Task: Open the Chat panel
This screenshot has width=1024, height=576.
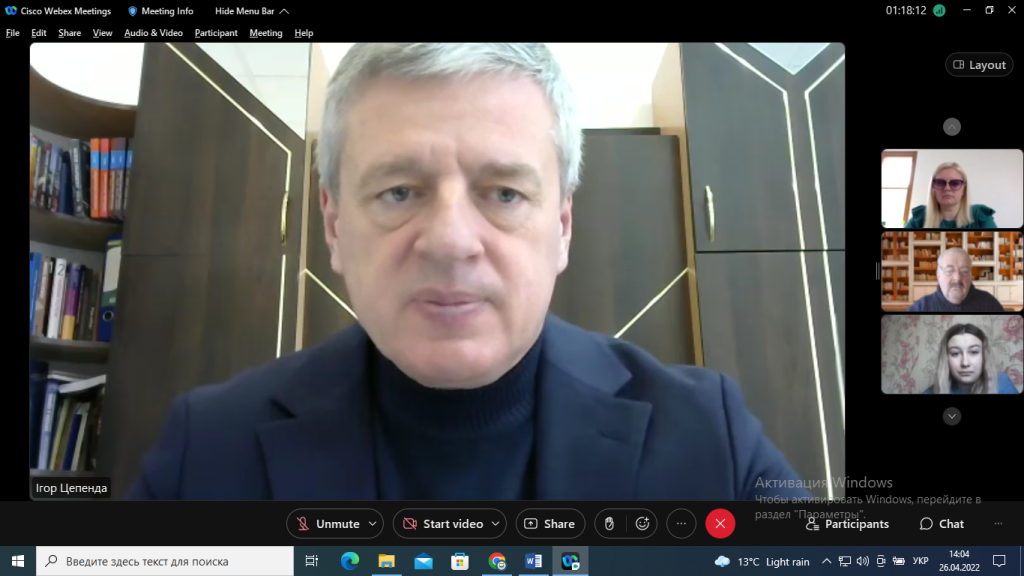Action: coord(941,524)
